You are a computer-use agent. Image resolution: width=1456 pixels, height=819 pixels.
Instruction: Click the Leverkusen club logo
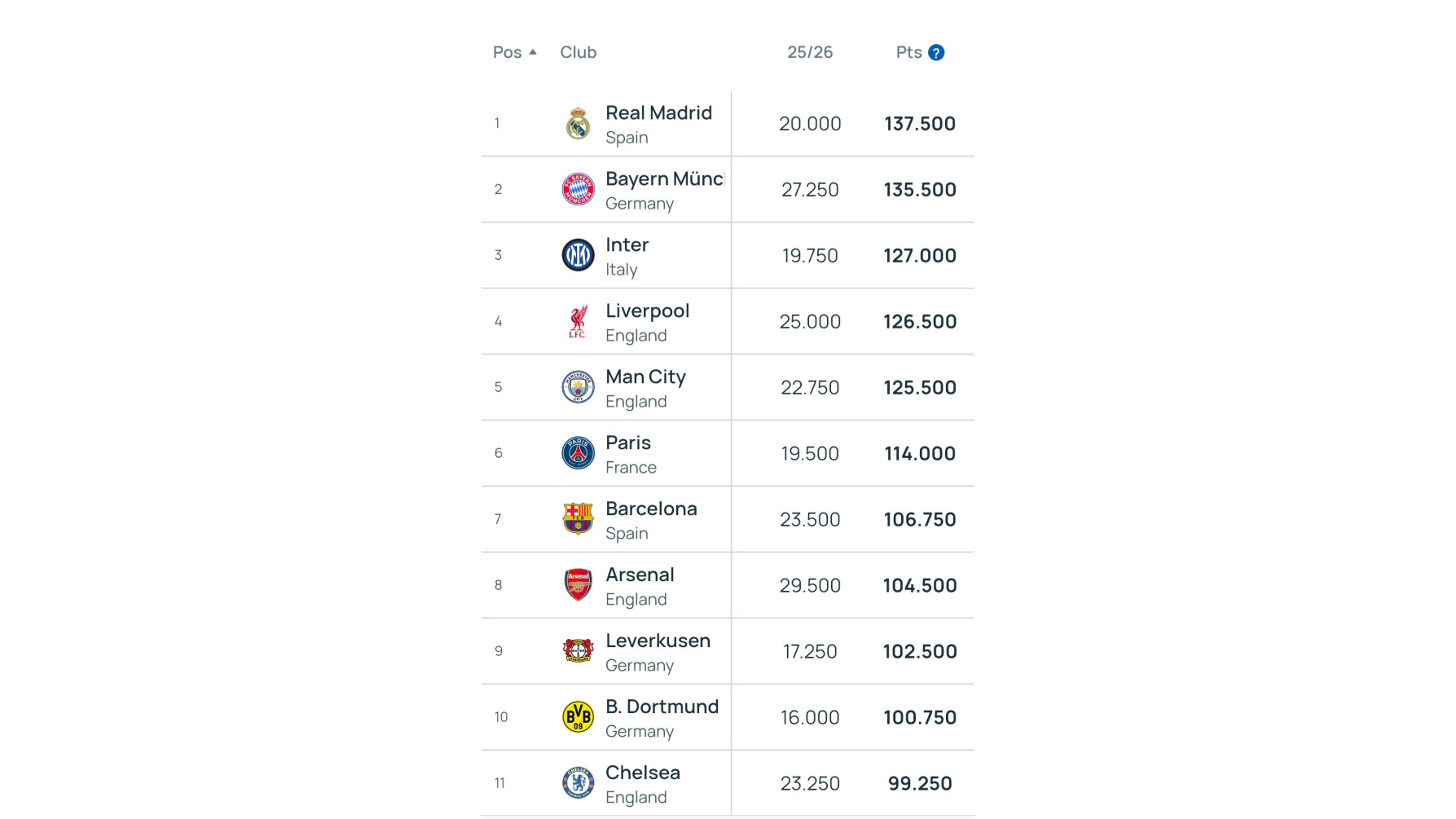pos(578,651)
